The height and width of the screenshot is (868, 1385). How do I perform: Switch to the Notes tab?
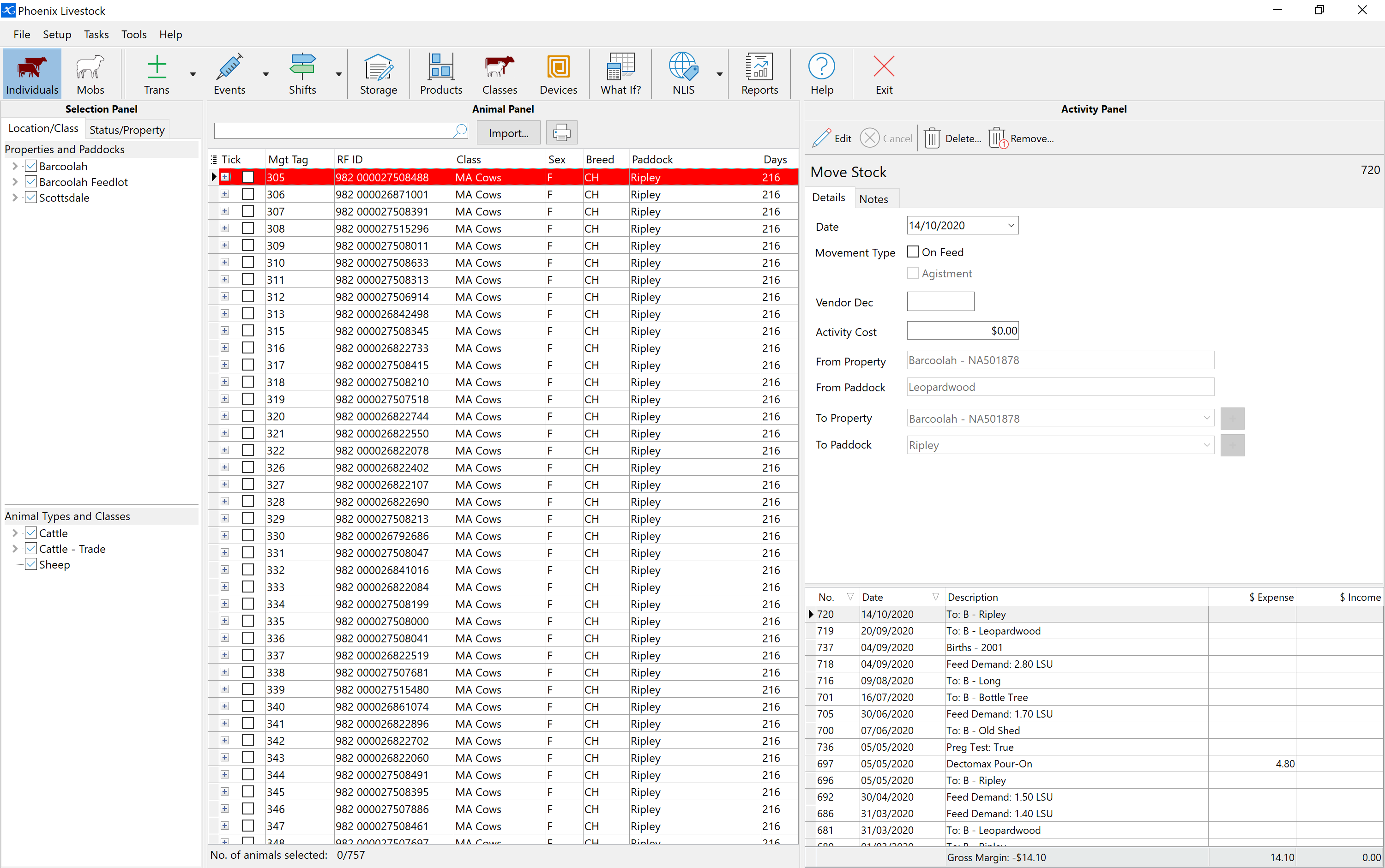[872, 198]
